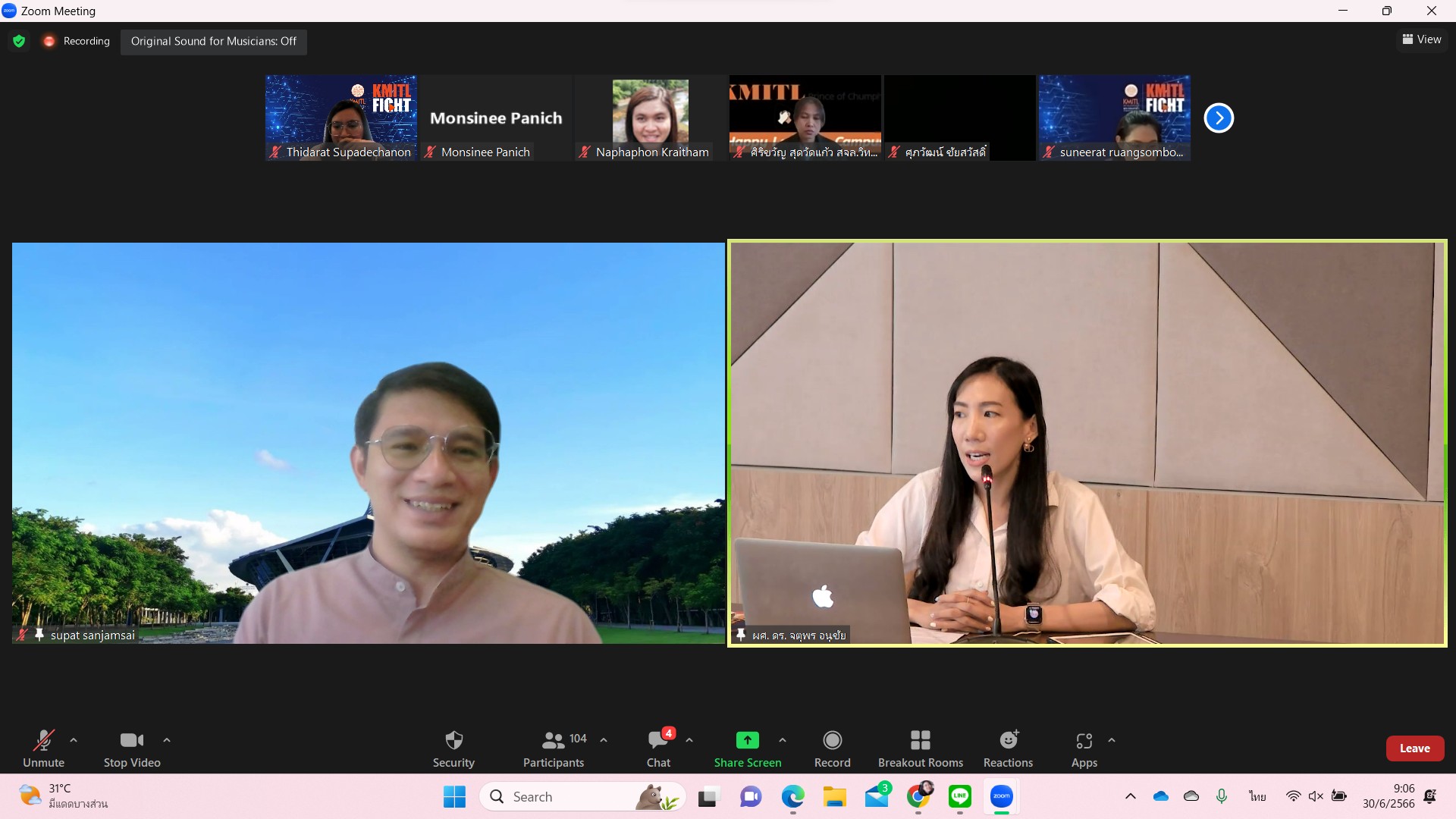Stop Video camera toggle
Viewport: 1456px width, 819px height.
tap(132, 748)
